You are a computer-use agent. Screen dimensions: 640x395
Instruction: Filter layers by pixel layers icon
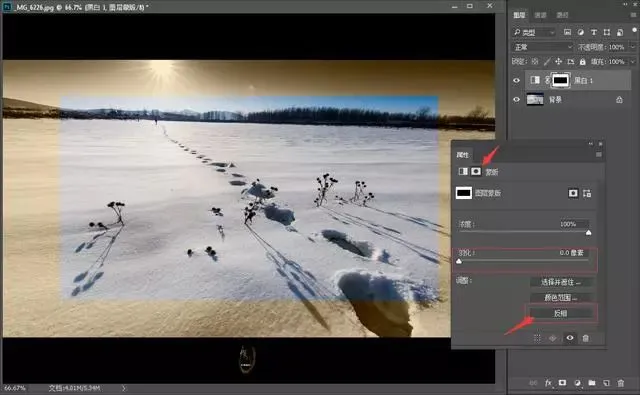(567, 32)
